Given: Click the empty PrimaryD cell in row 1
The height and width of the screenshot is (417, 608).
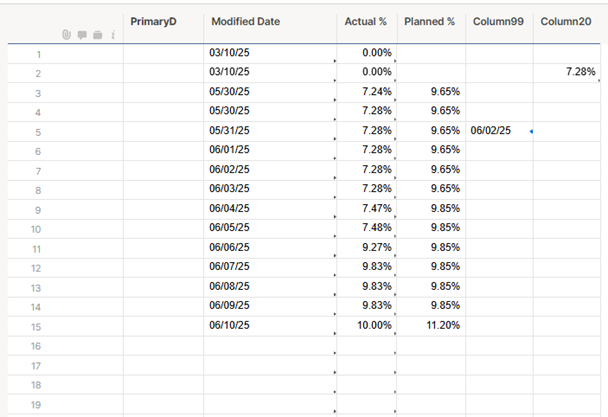Looking at the screenshot, I should point(163,54).
